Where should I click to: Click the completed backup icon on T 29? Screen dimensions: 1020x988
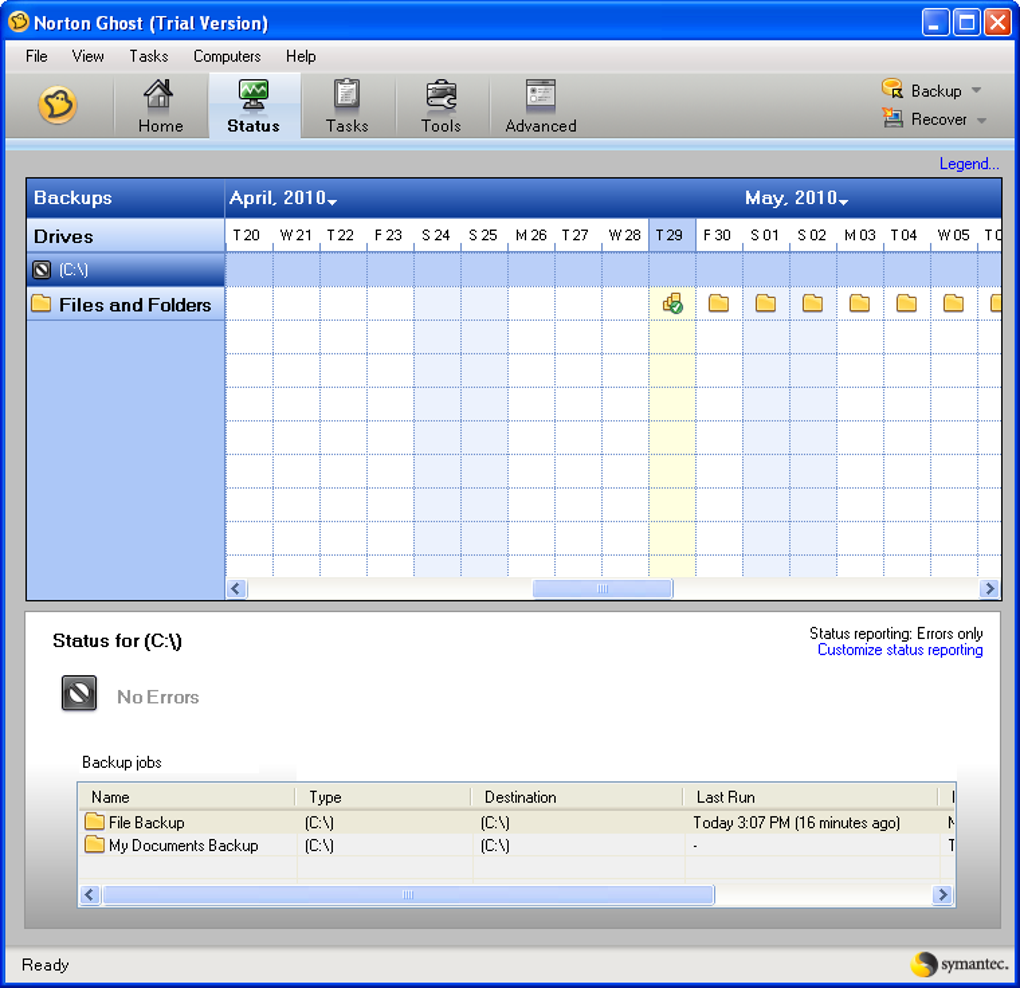tap(673, 303)
